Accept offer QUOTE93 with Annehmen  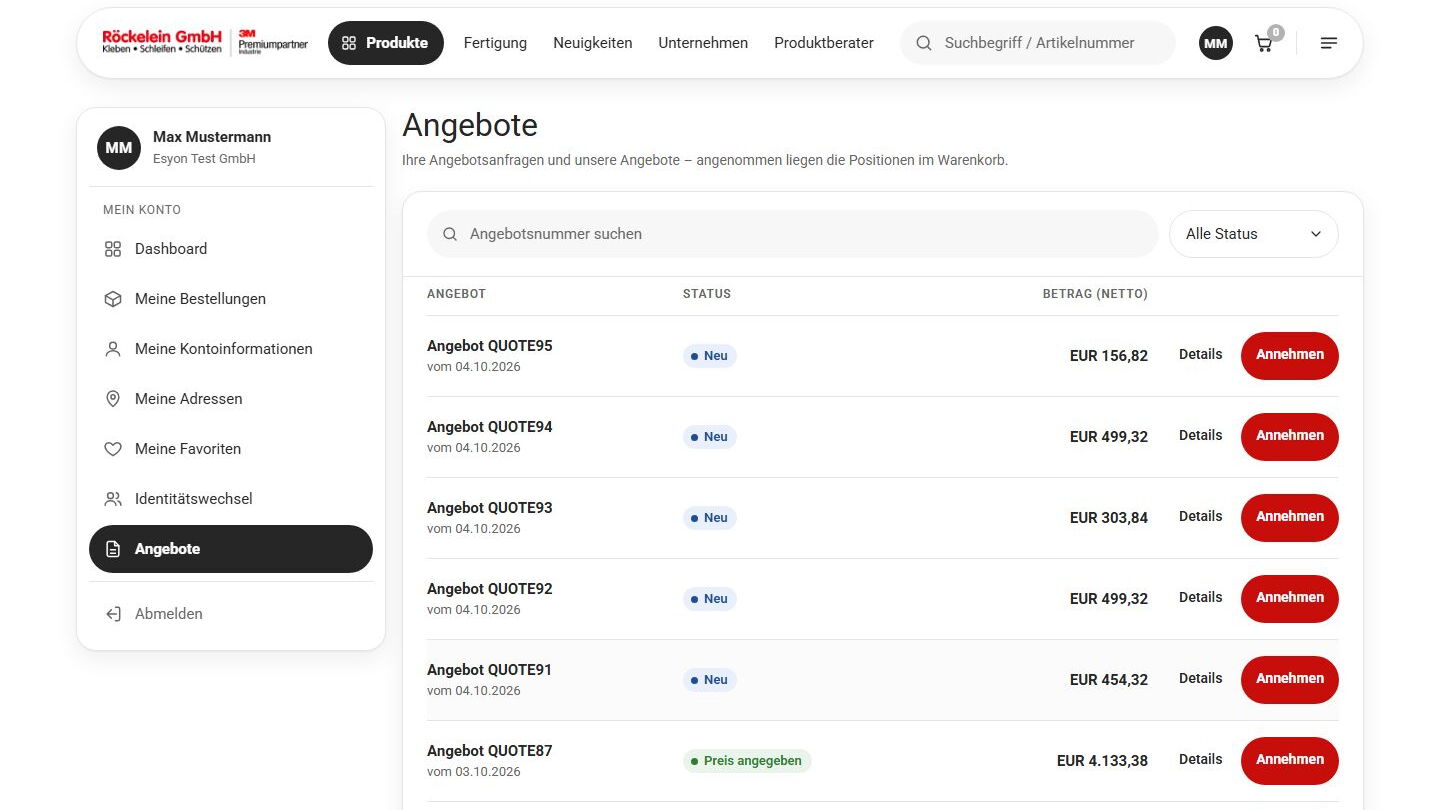[x=1290, y=517]
